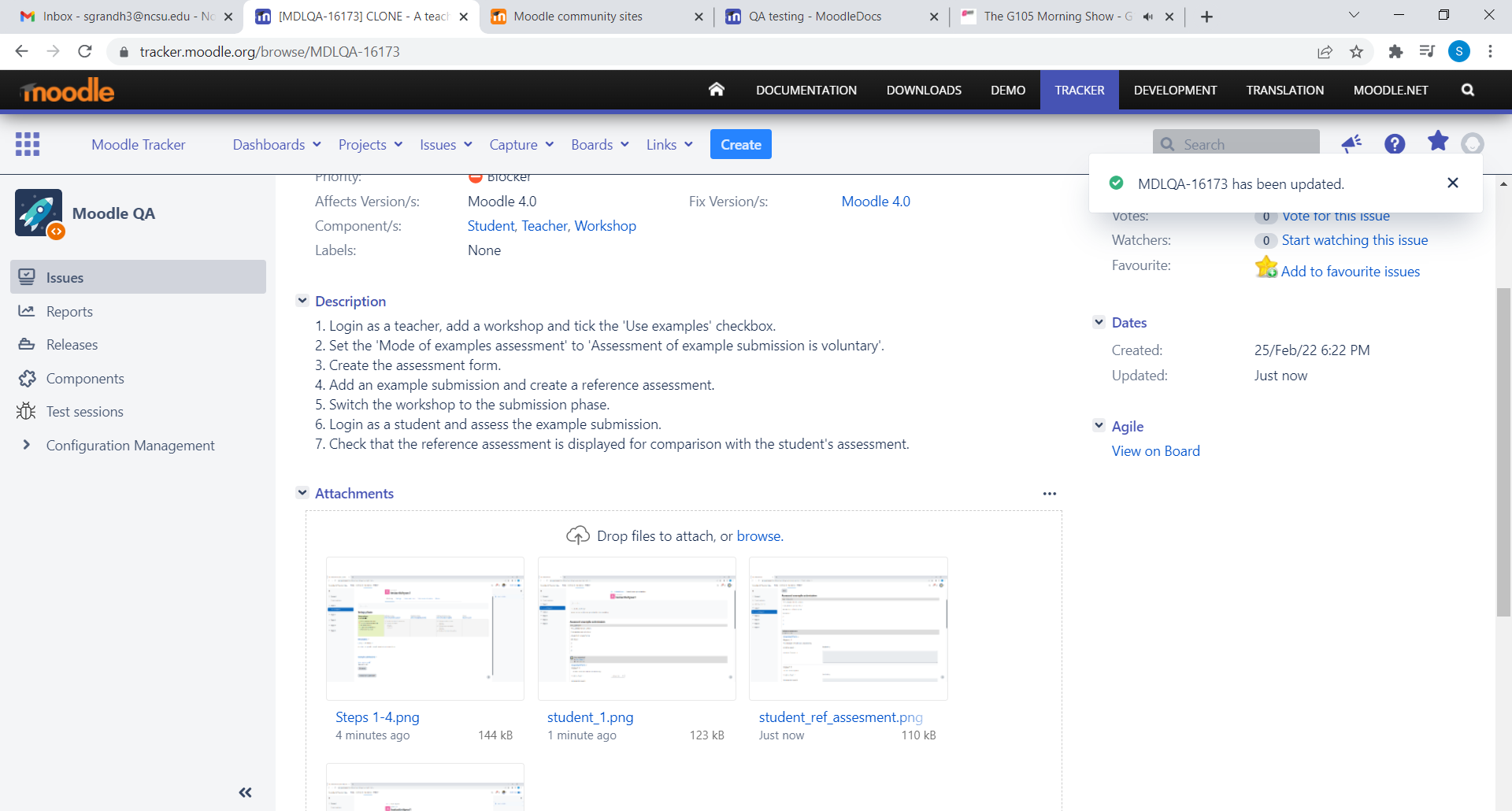Open the Moodle 4.0 fix version link

pos(876,202)
